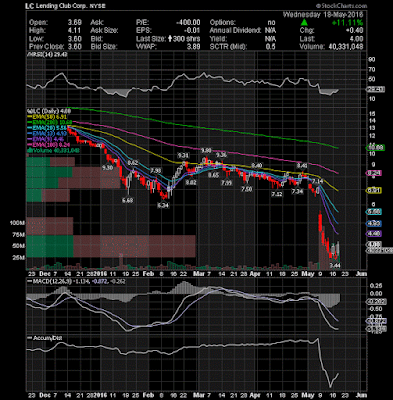Click the Open value 3.69
Screen dimensions: 393x400
(x=74, y=23)
